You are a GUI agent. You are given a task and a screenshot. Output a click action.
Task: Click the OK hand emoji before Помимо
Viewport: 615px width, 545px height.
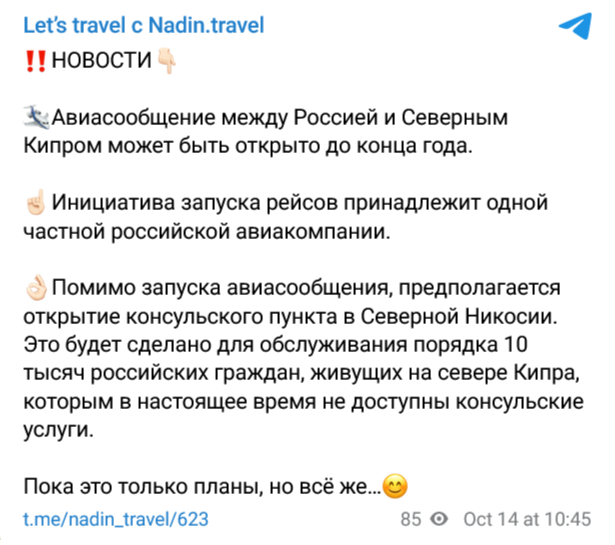(36, 288)
